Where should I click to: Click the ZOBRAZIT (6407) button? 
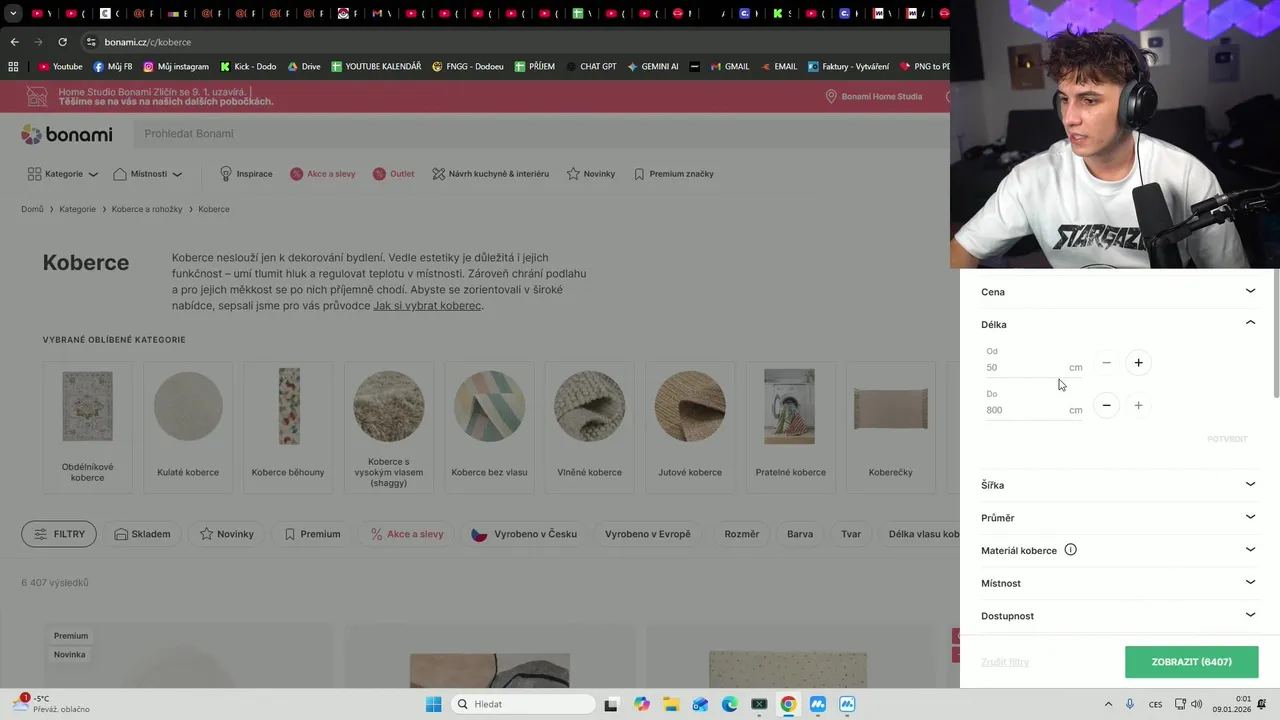pyautogui.click(x=1191, y=662)
